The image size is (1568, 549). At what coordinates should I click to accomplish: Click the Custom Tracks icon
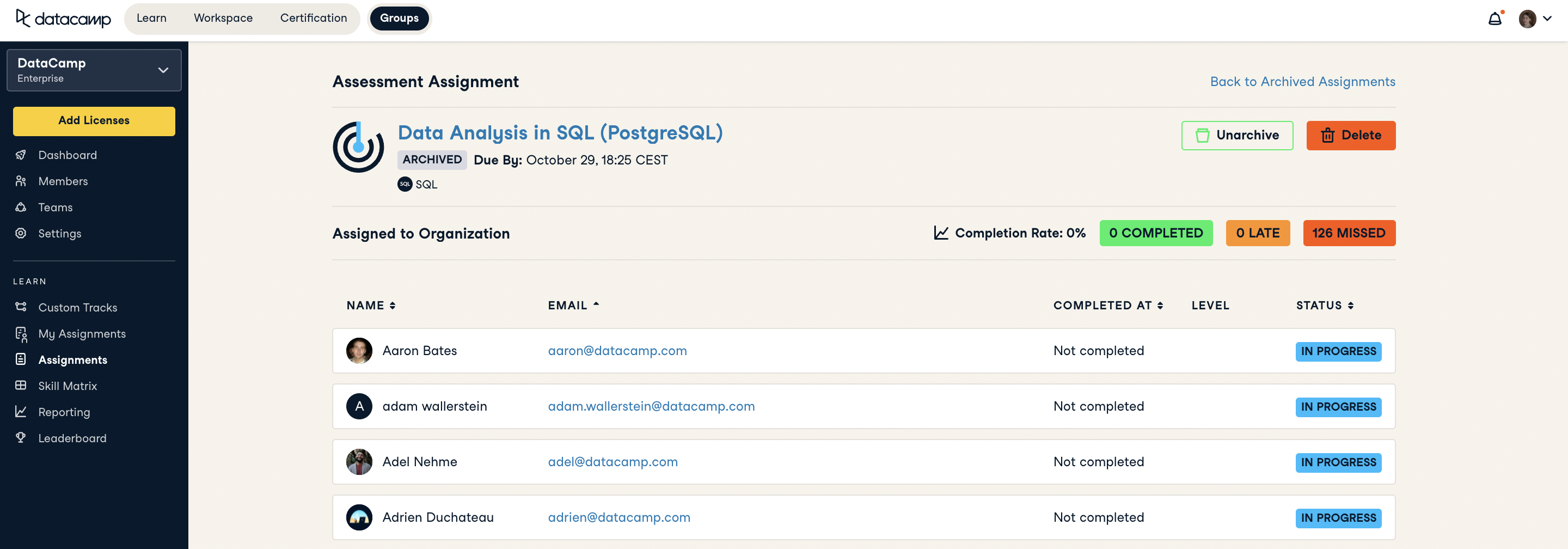click(x=21, y=307)
